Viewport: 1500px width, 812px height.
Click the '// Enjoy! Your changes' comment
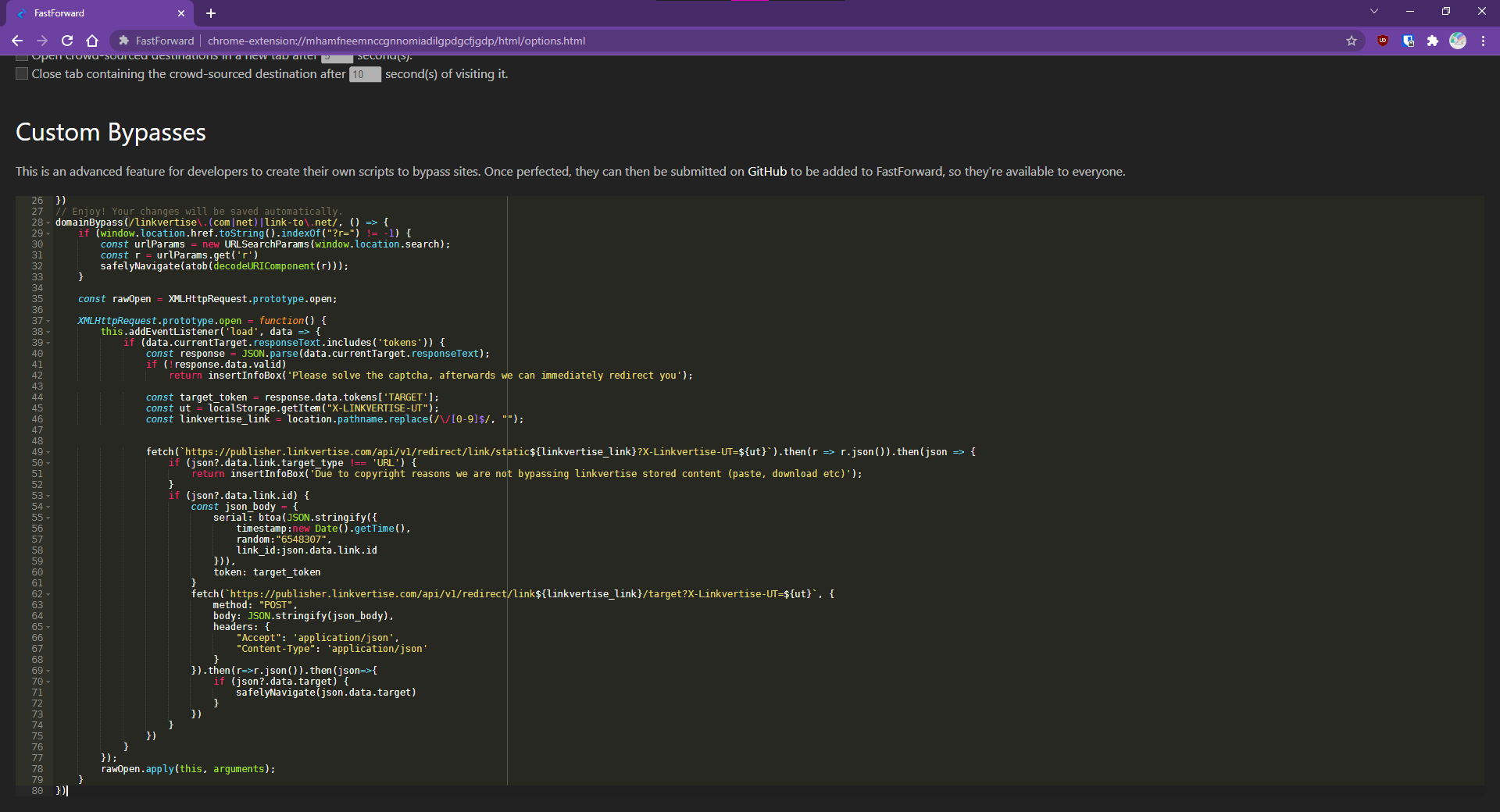click(x=198, y=212)
